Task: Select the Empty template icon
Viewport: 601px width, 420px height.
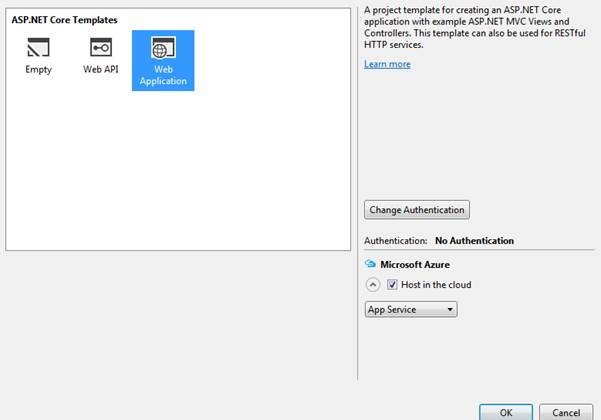Action: point(38,48)
